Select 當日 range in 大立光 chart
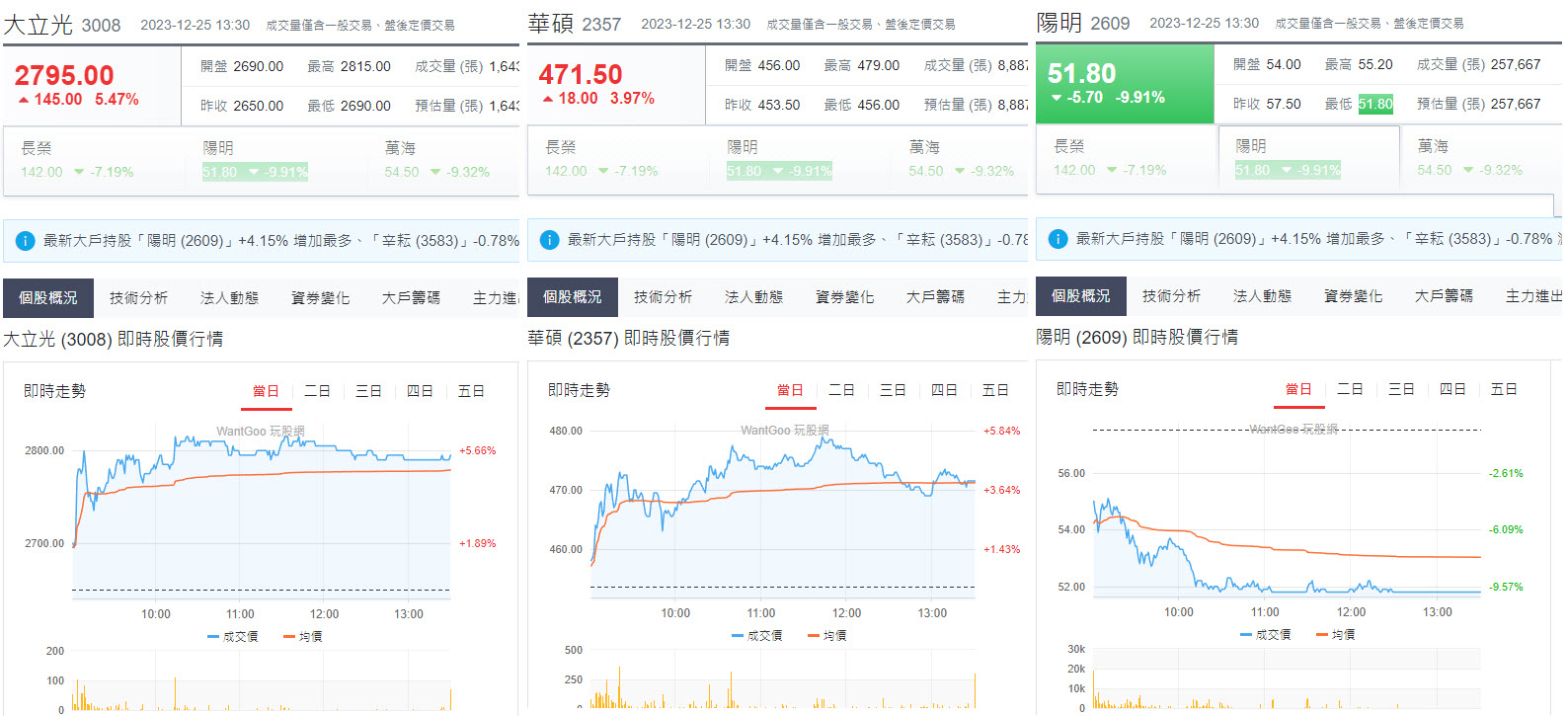The height and width of the screenshot is (716, 1568). point(267,392)
